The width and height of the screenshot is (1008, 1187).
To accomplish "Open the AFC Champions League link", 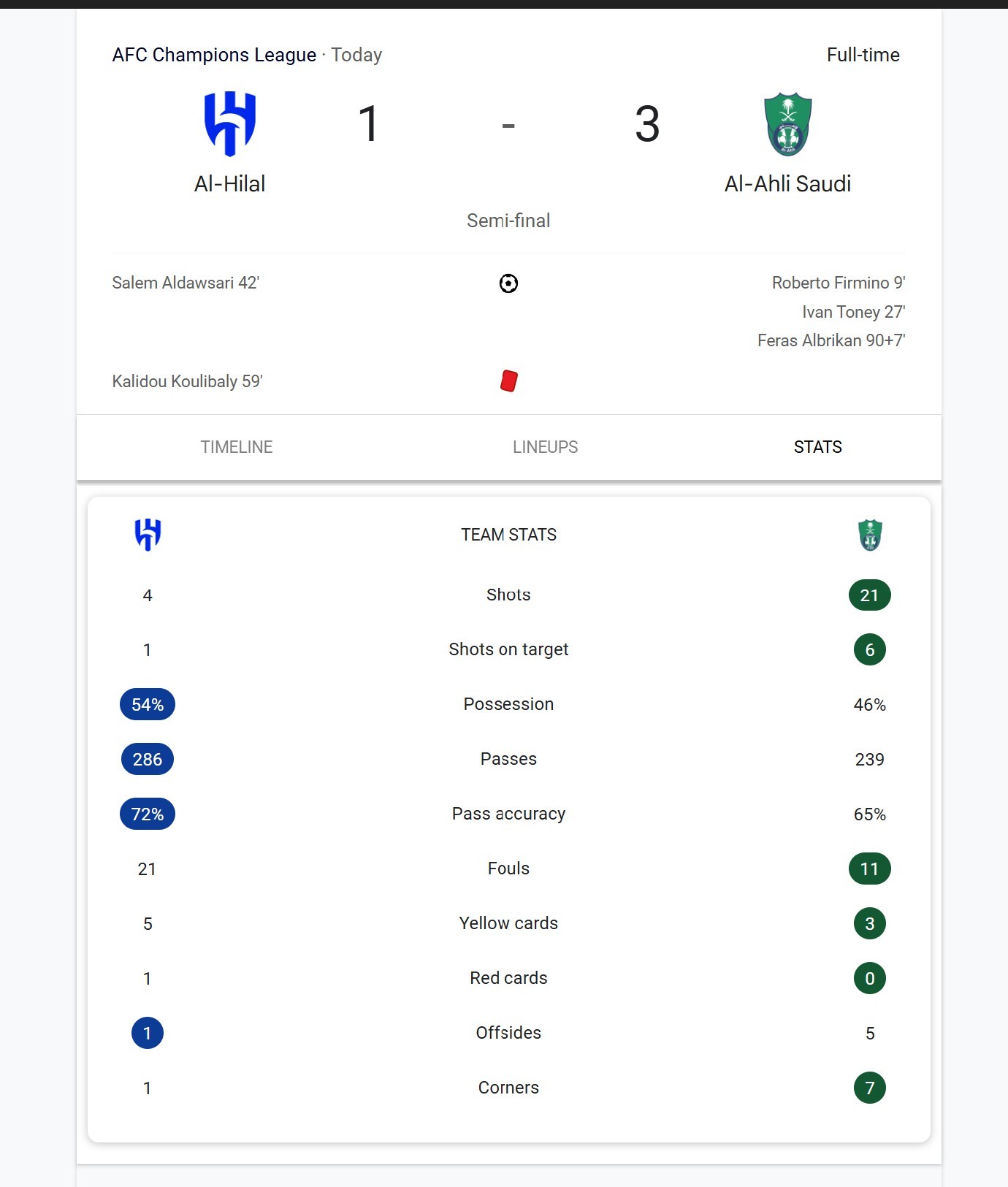I will [x=214, y=55].
